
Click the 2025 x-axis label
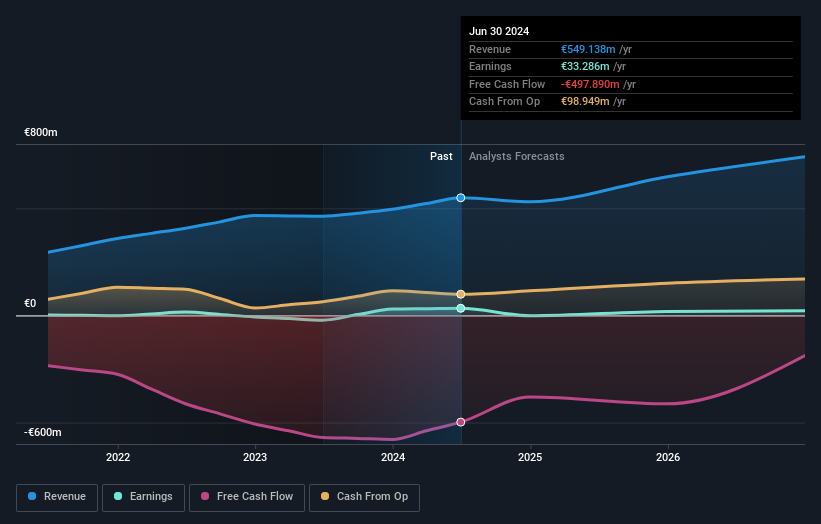(530, 457)
